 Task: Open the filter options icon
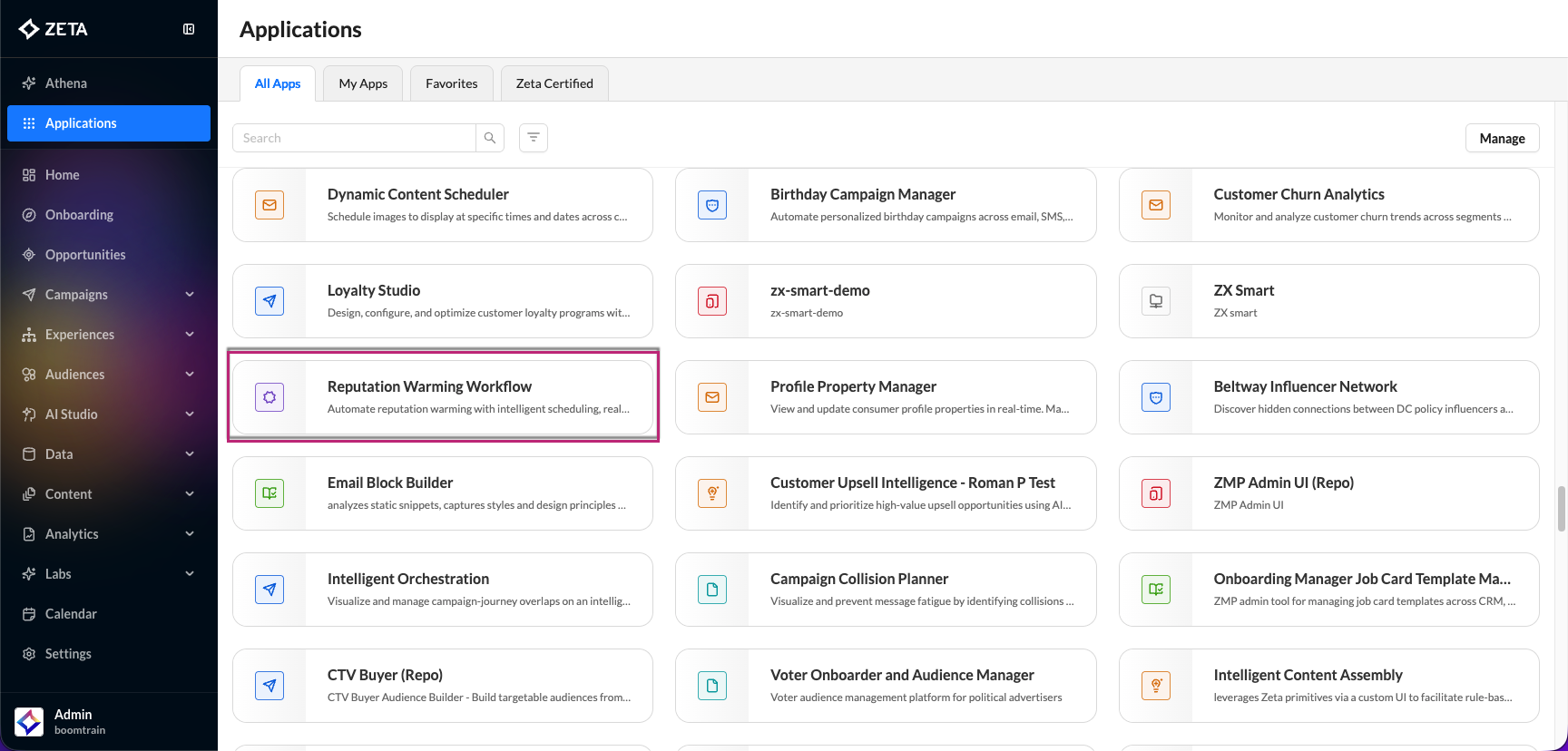click(x=534, y=138)
